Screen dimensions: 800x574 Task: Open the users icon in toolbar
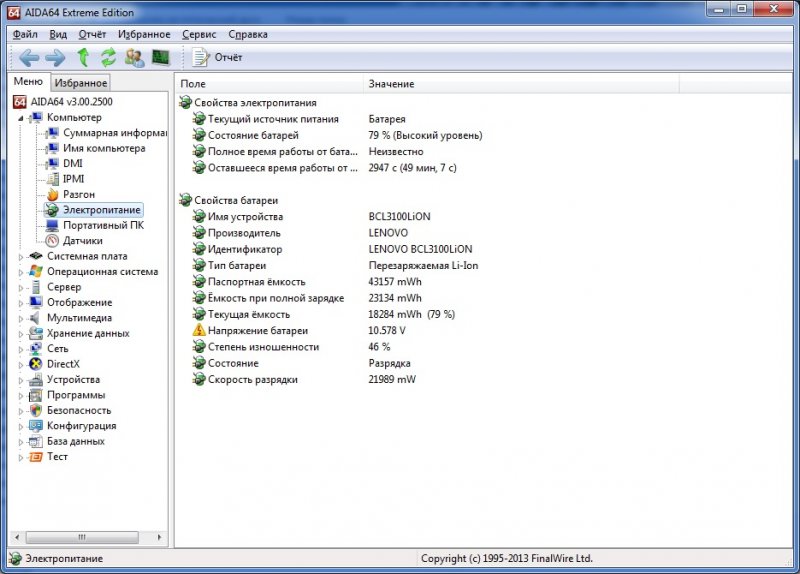click(134, 57)
